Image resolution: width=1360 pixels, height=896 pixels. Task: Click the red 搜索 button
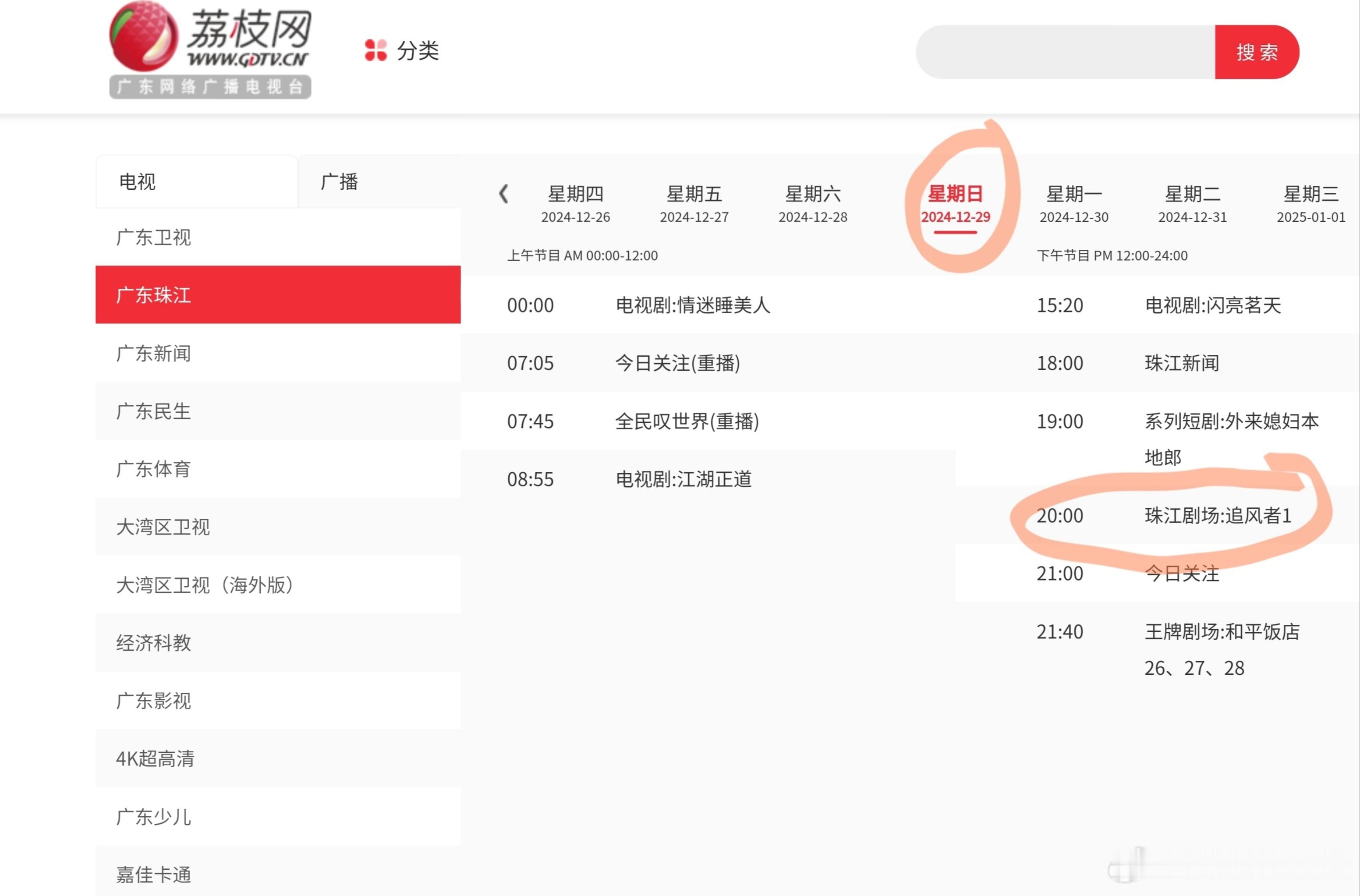(1257, 52)
